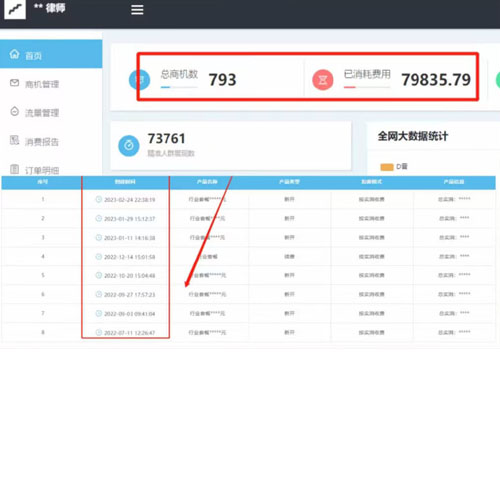
Task: Click clock icon in table row 8
Action: (99, 332)
